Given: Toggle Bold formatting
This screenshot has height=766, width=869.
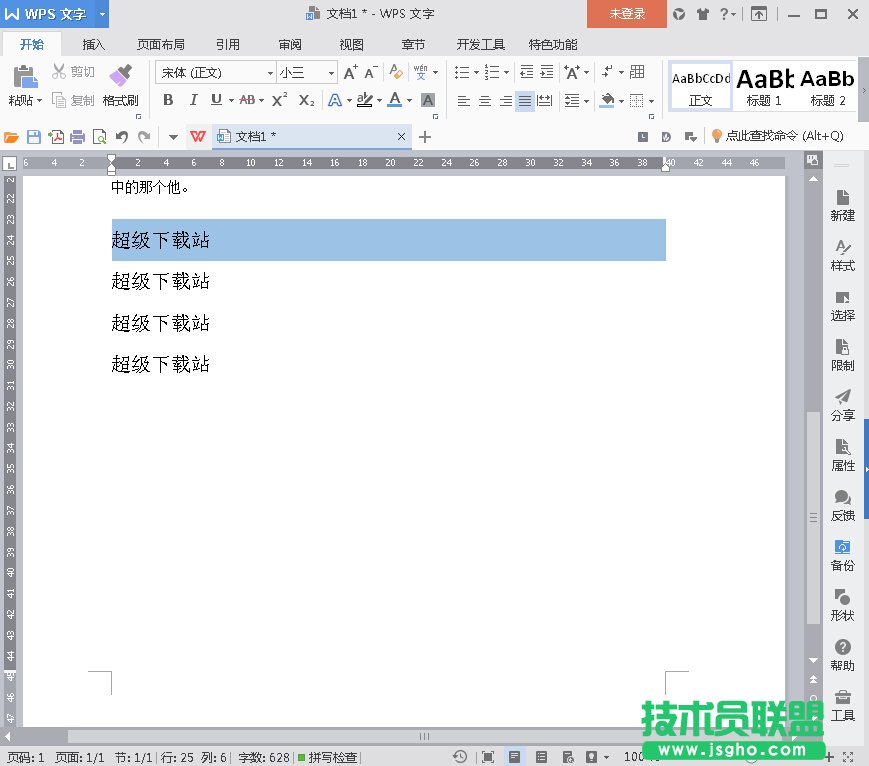Looking at the screenshot, I should [x=168, y=100].
